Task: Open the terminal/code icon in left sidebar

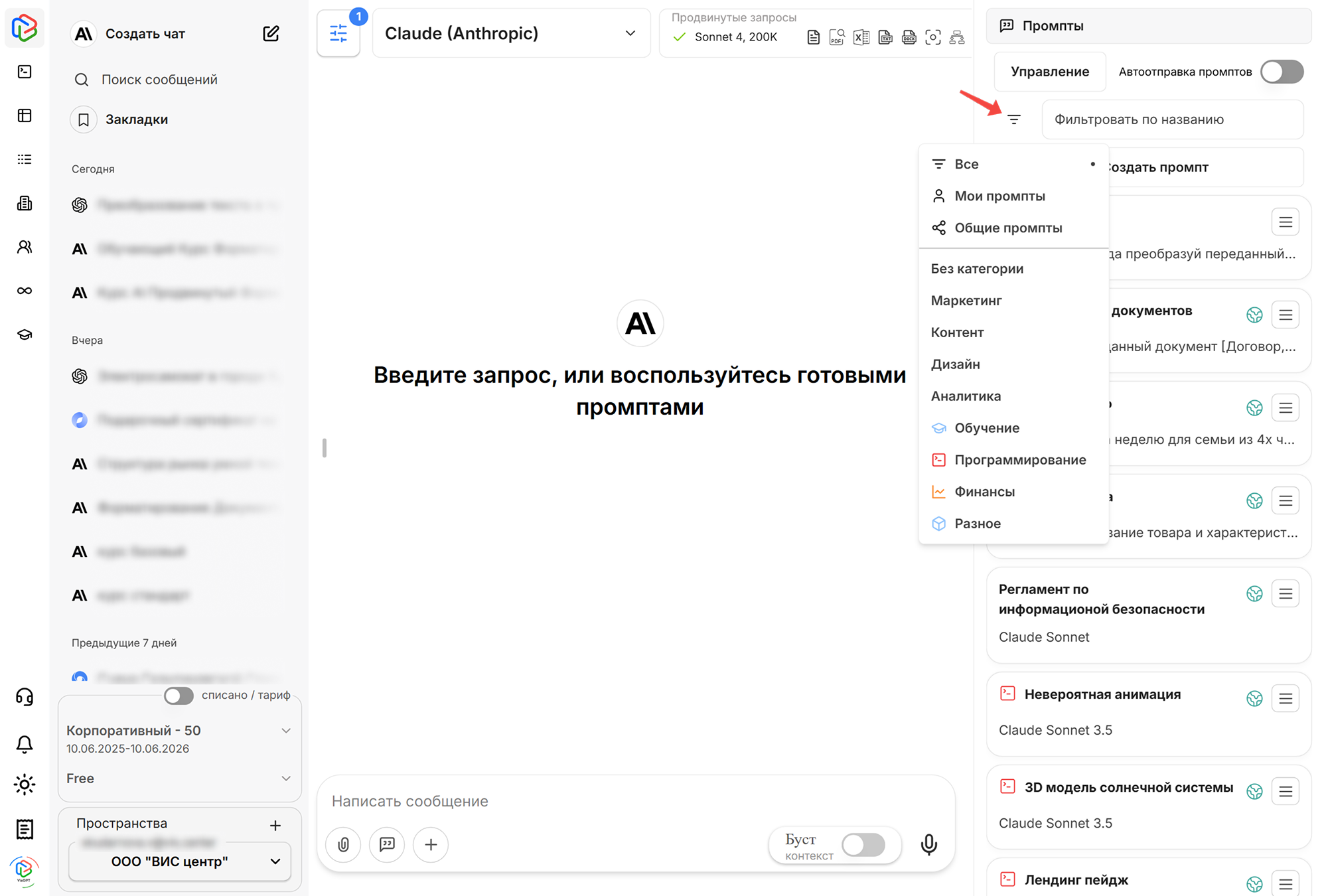Action: [x=25, y=72]
